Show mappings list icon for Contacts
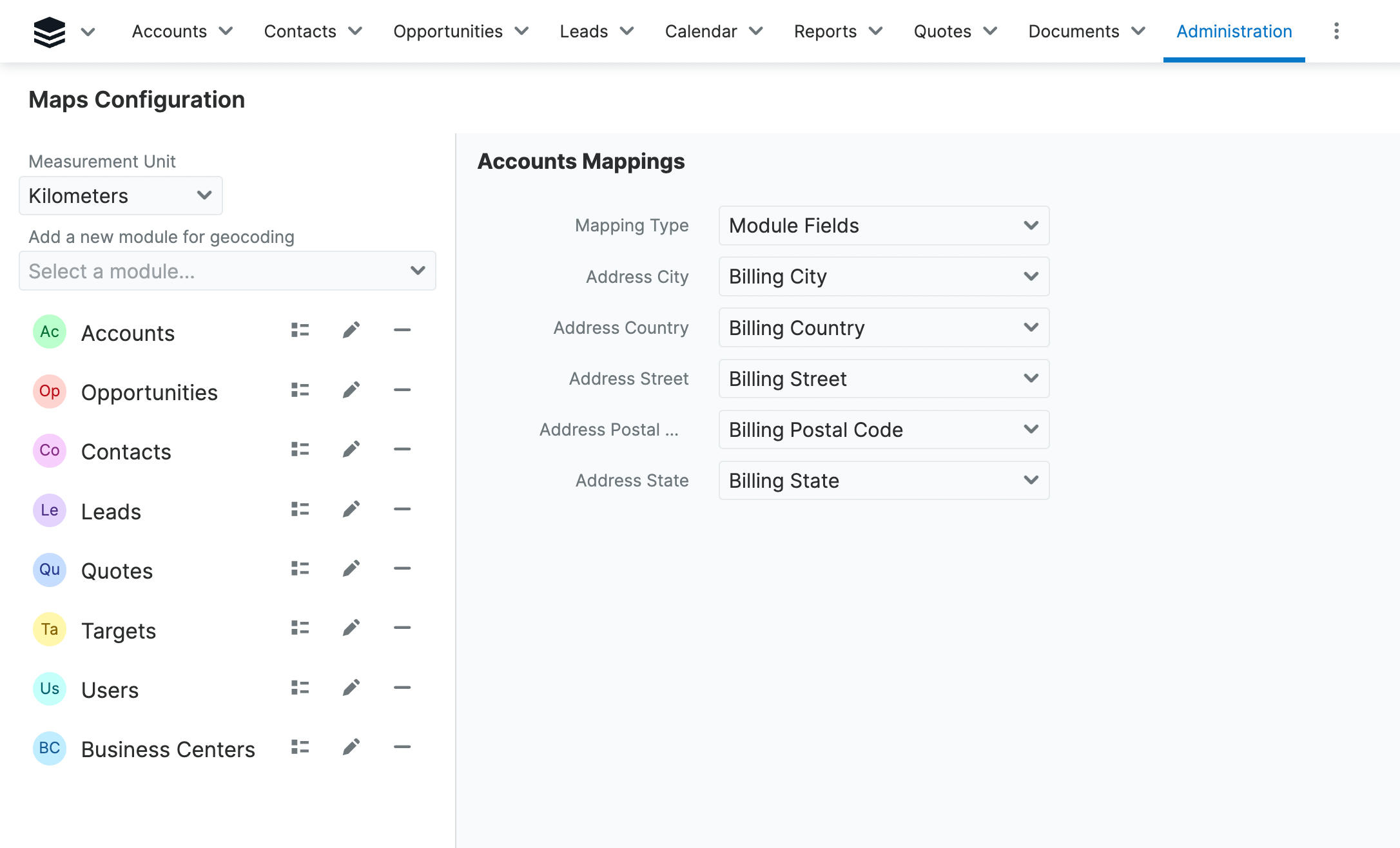This screenshot has width=1400, height=848. click(300, 449)
